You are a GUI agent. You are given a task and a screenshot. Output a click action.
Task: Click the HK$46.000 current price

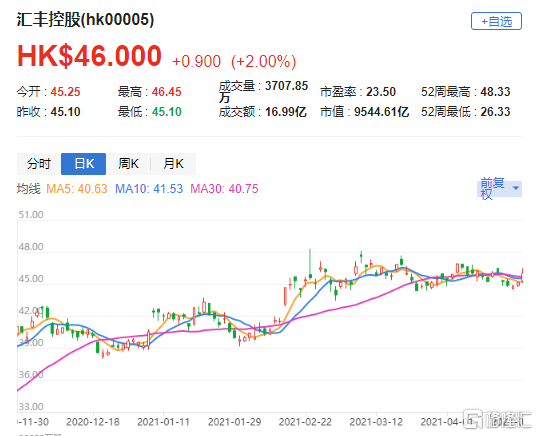89,56
